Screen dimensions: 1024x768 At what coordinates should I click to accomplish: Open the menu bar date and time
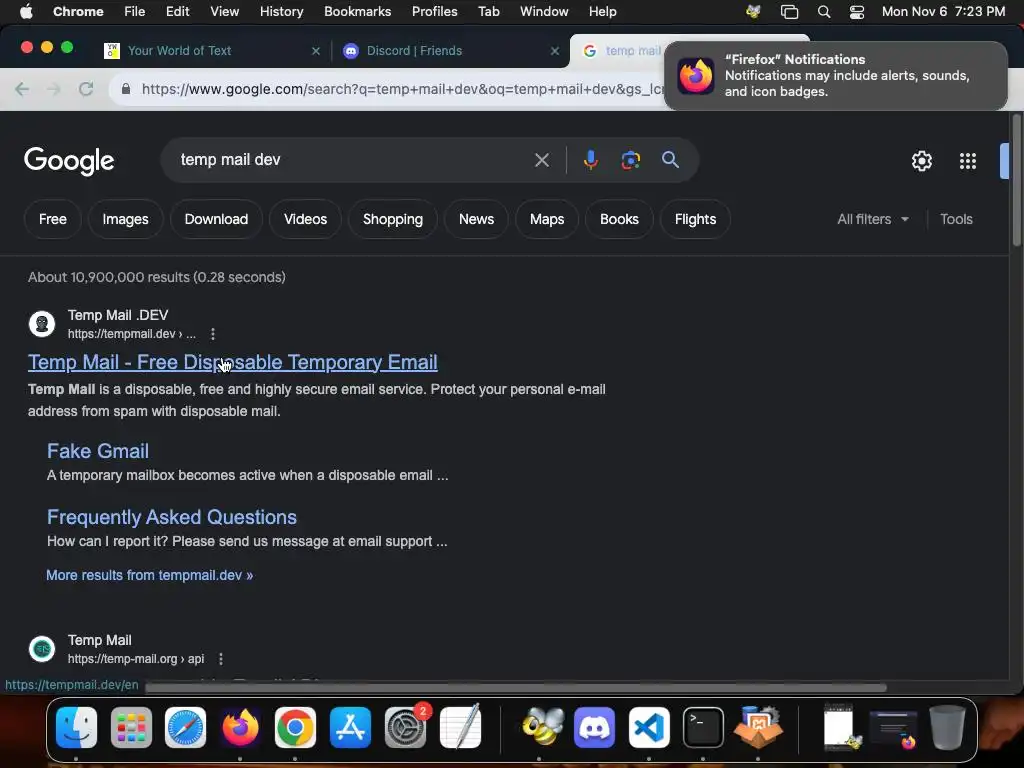tap(943, 12)
